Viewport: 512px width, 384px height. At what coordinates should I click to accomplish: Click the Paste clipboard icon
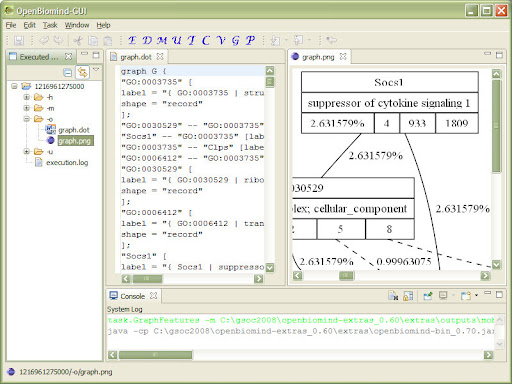pyautogui.click(x=107, y=41)
